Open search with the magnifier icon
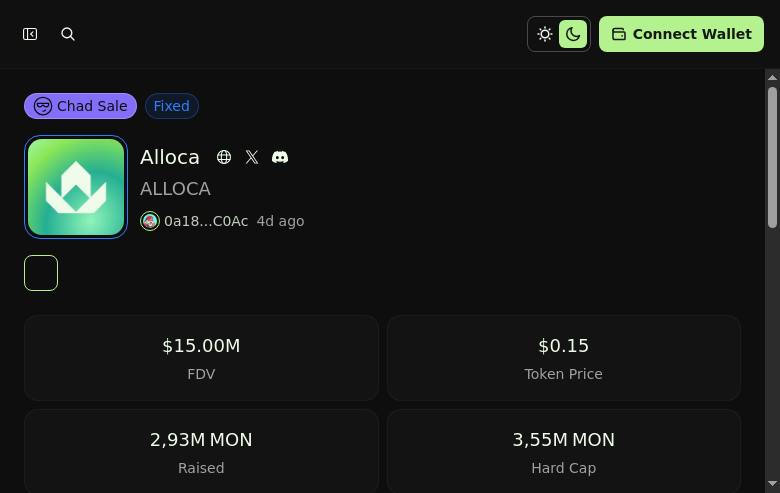This screenshot has width=780, height=493. tap(68, 34)
